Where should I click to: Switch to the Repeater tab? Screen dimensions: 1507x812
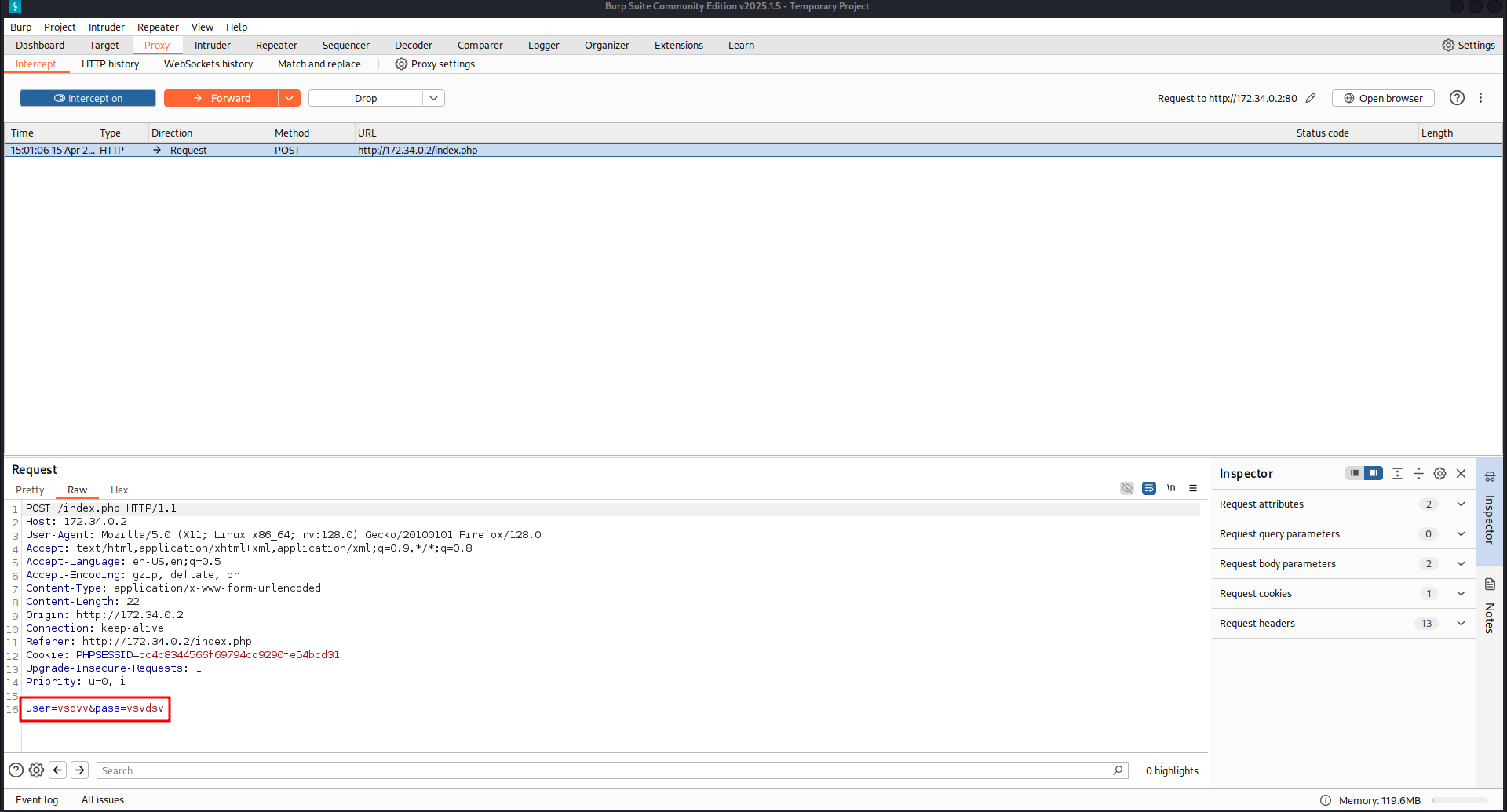276,45
